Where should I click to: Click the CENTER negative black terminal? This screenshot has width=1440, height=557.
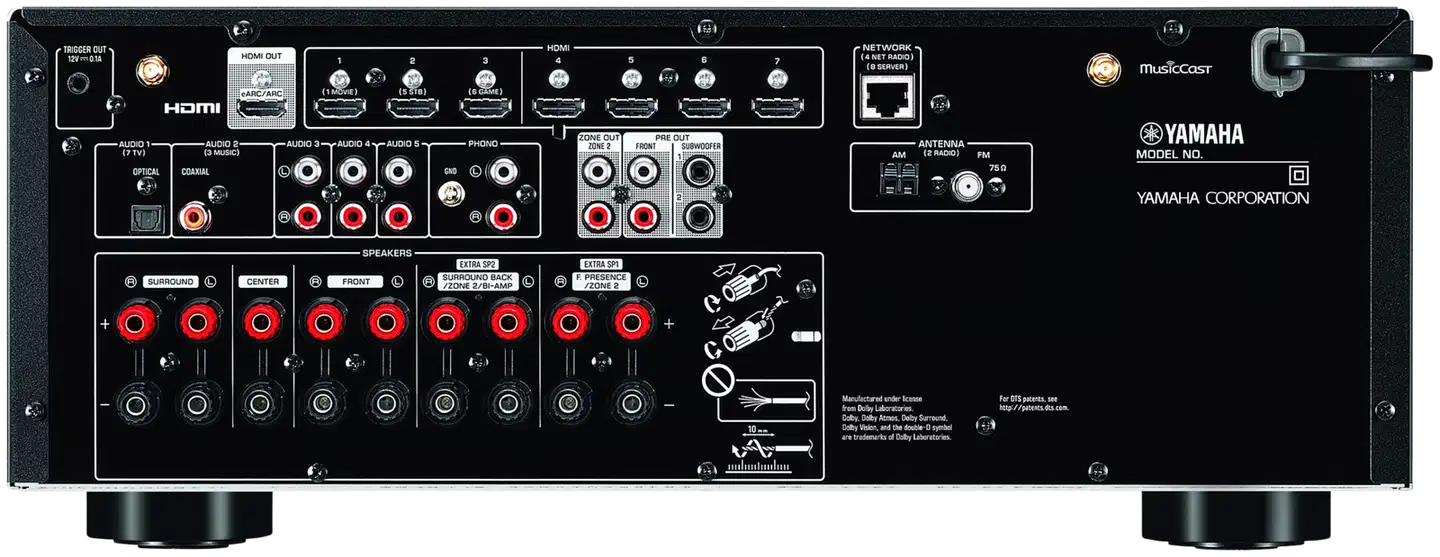pyautogui.click(x=260, y=404)
